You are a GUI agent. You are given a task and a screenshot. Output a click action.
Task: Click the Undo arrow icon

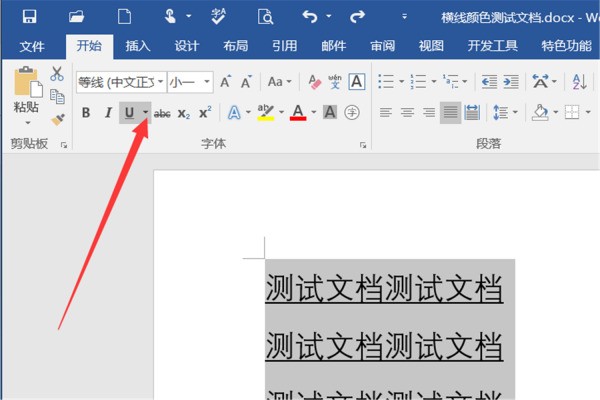coord(310,16)
